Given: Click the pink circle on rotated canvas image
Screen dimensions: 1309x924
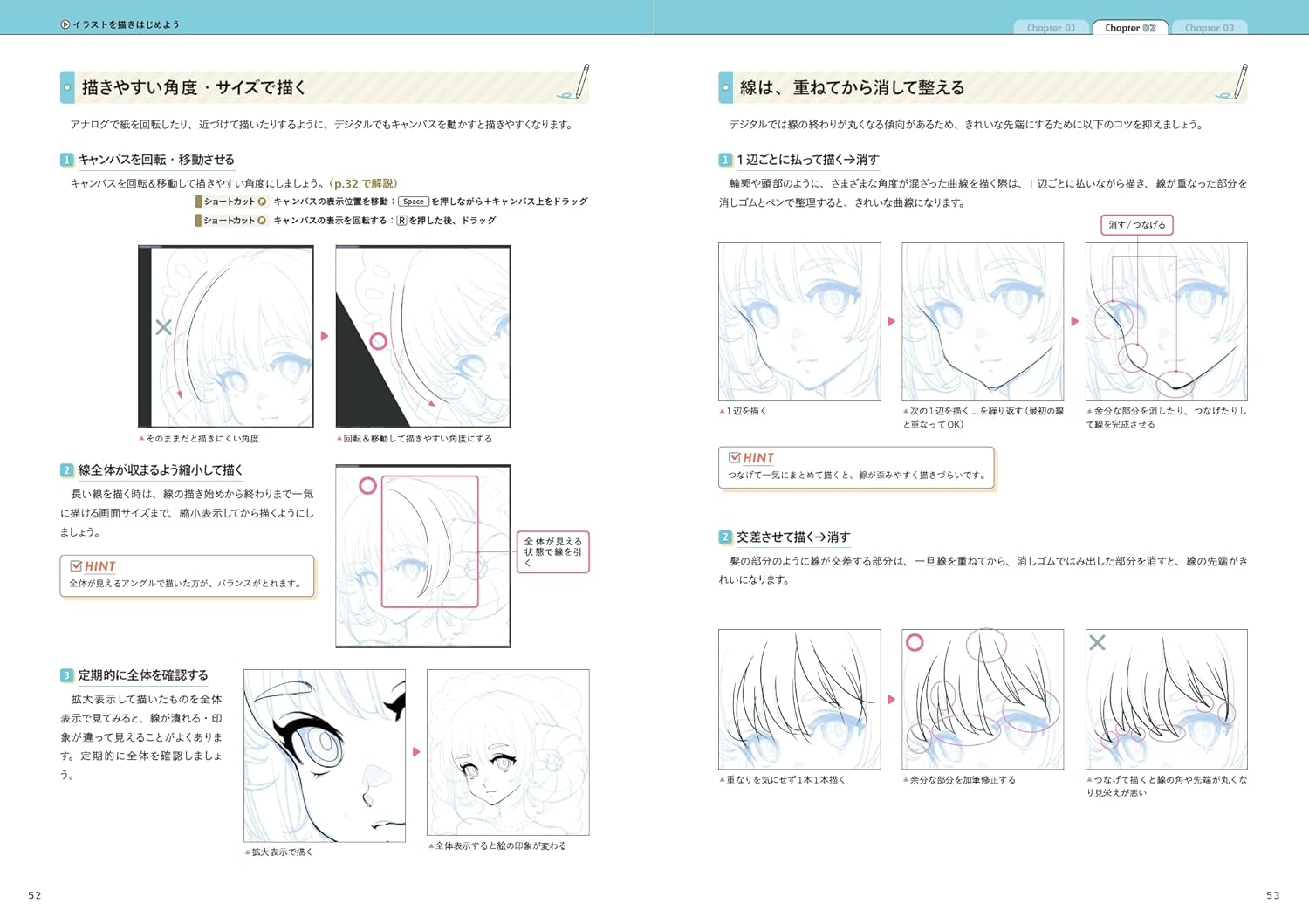Looking at the screenshot, I should point(378,341).
